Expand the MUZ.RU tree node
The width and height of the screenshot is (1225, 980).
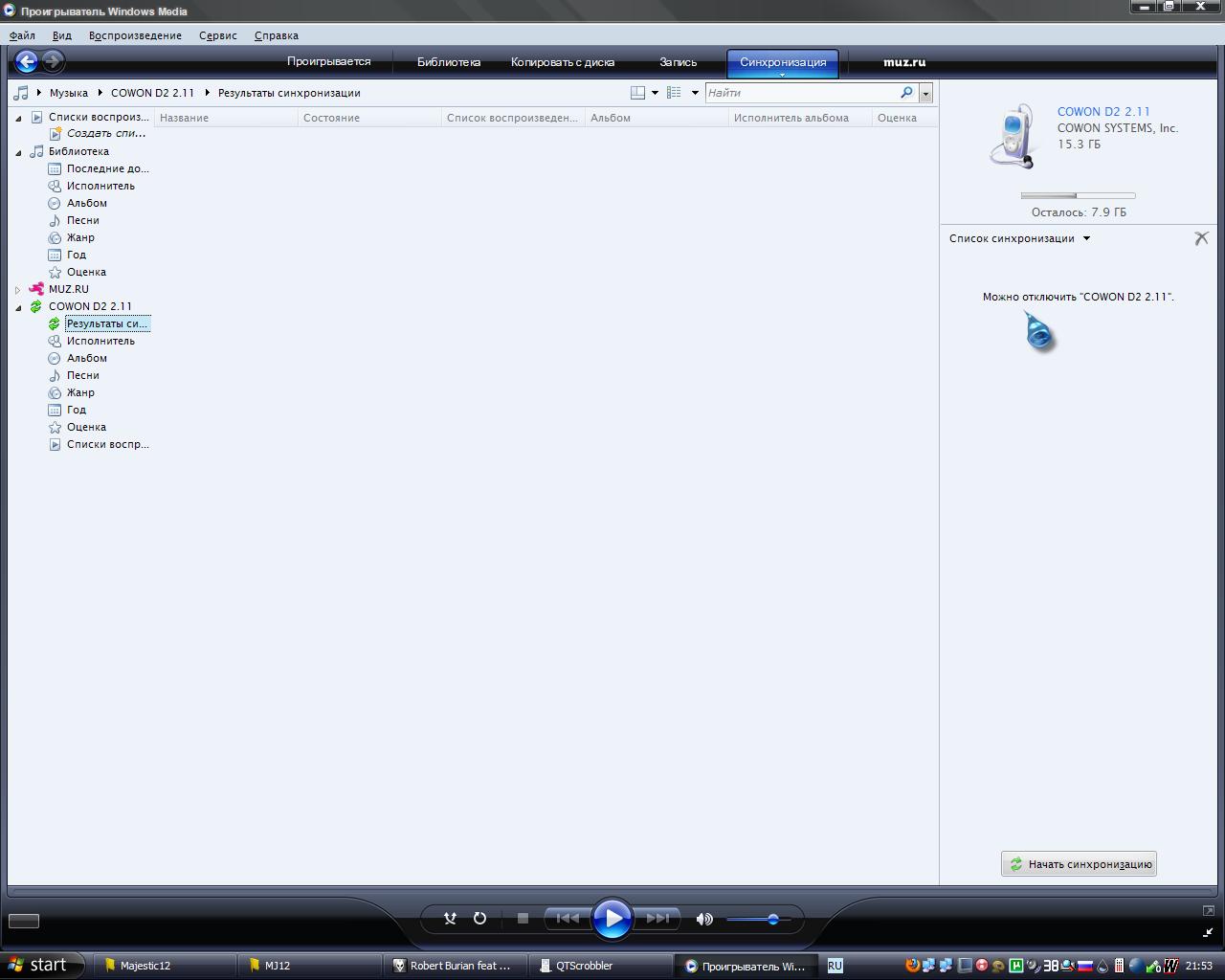(18, 290)
